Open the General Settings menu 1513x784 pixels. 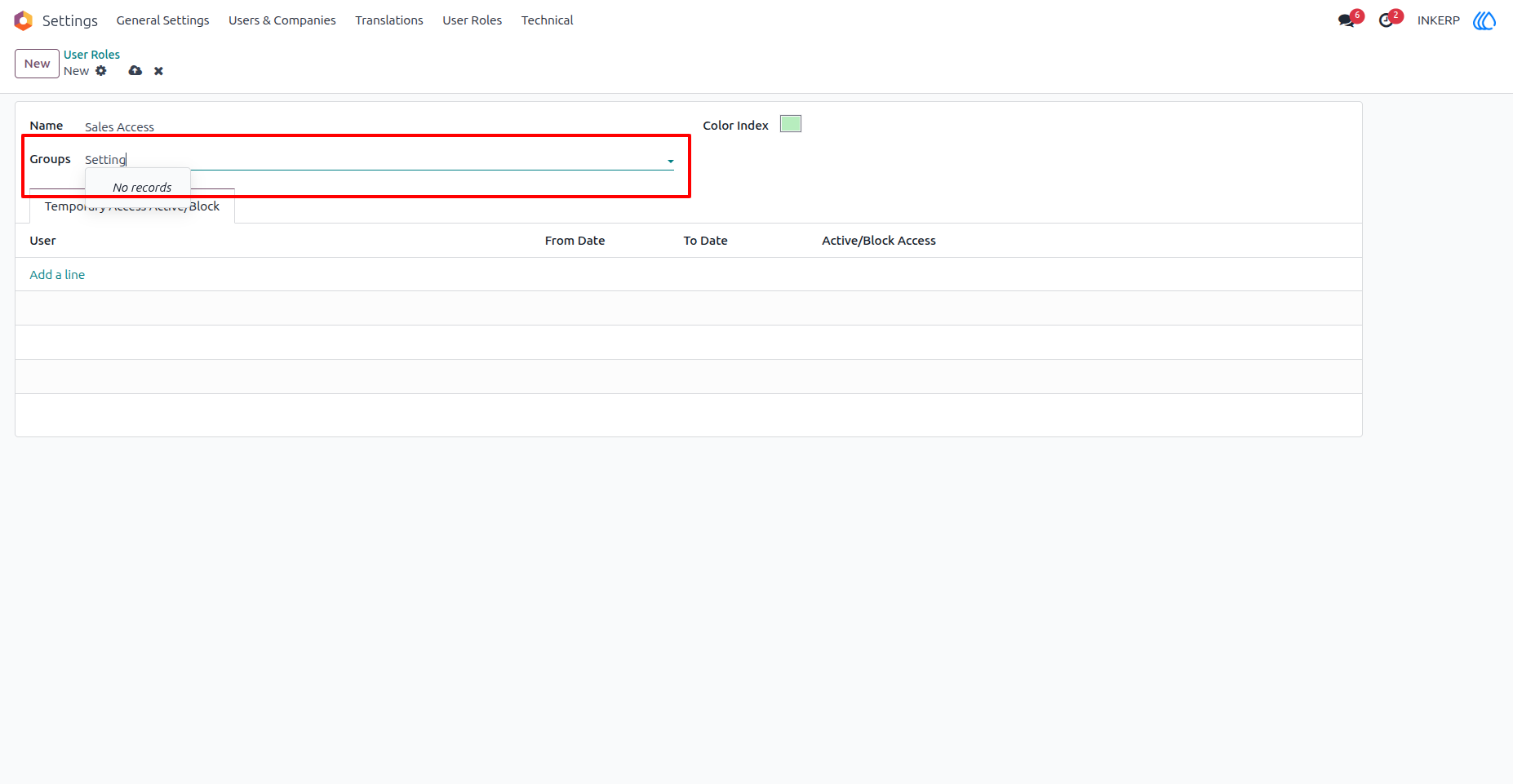point(162,20)
